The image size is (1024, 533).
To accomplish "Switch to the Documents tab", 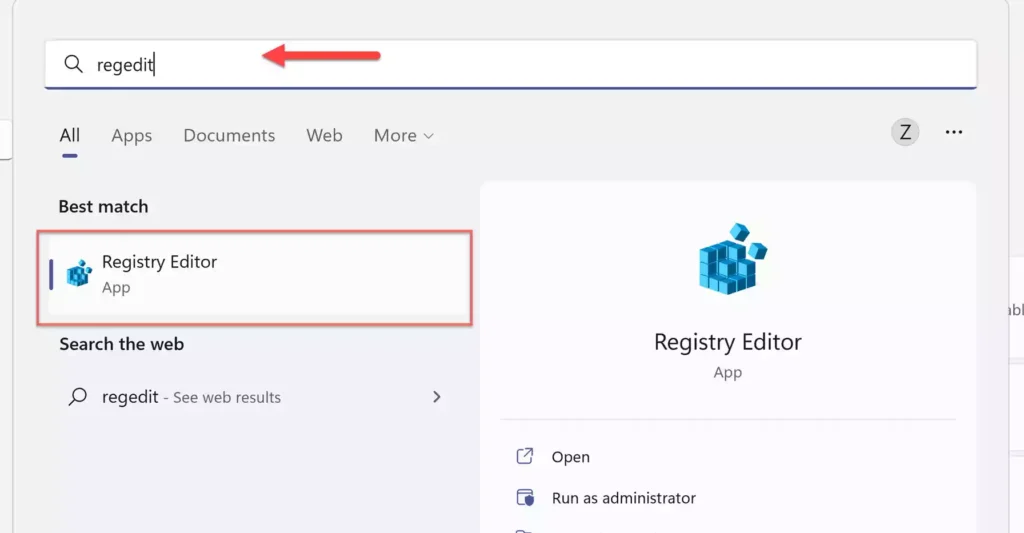I will point(229,135).
